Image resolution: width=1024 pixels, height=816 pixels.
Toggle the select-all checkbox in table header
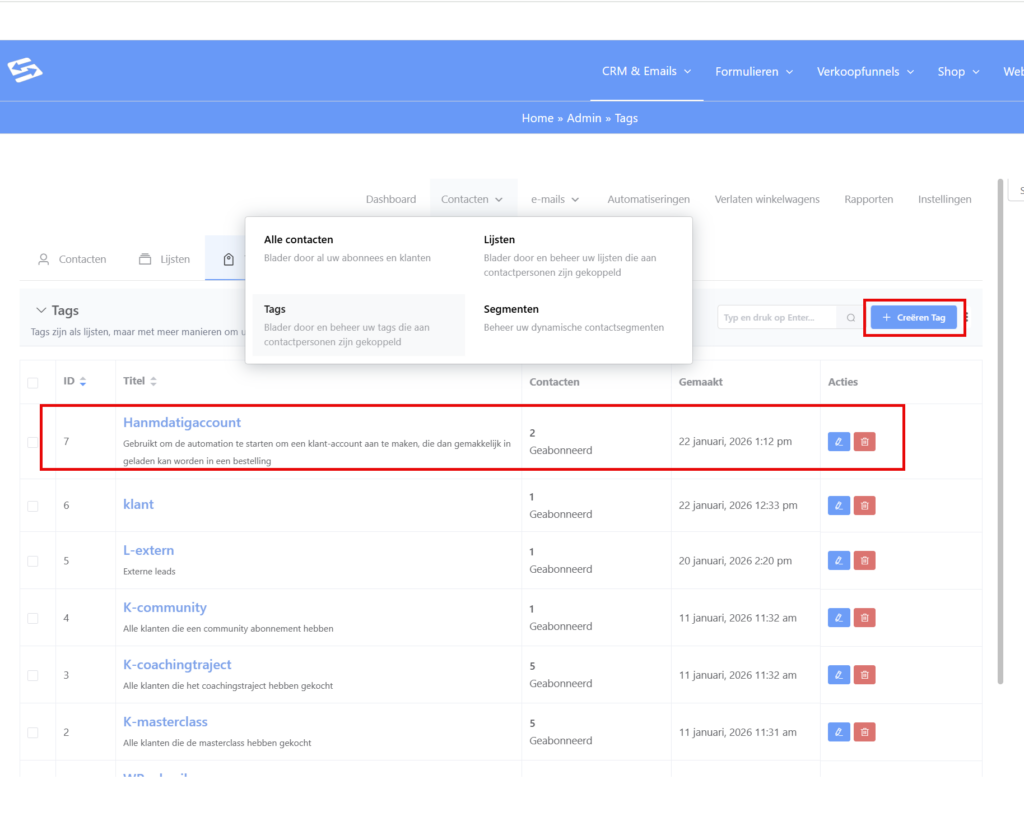point(33,383)
